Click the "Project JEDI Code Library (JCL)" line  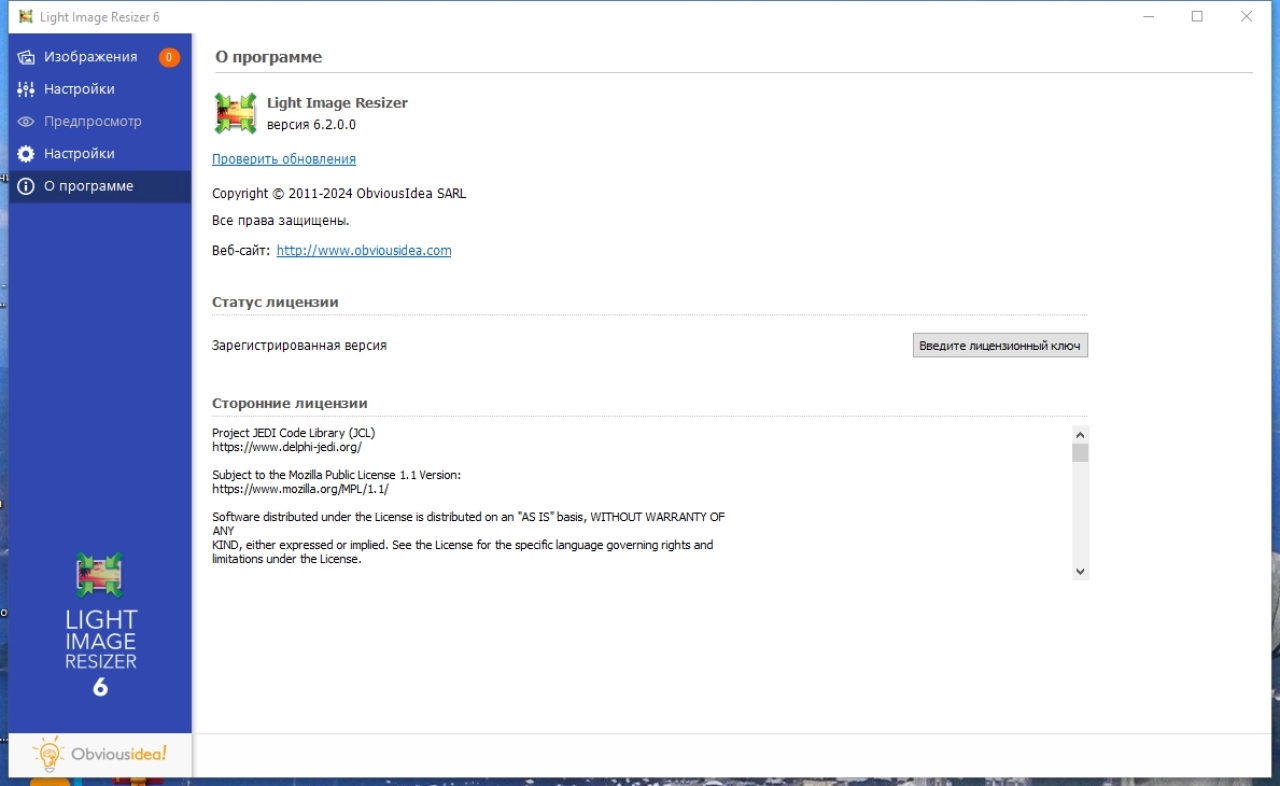(x=294, y=433)
